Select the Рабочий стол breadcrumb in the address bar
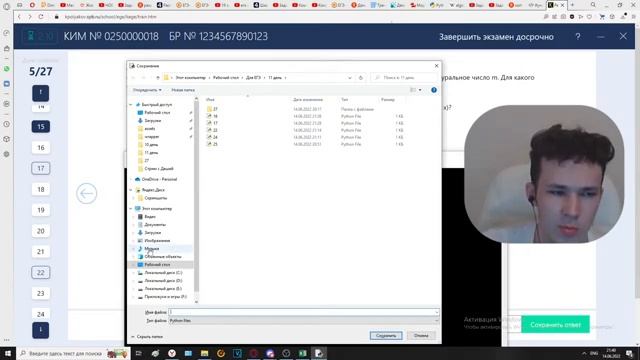The width and height of the screenshot is (640, 360). click(226, 78)
